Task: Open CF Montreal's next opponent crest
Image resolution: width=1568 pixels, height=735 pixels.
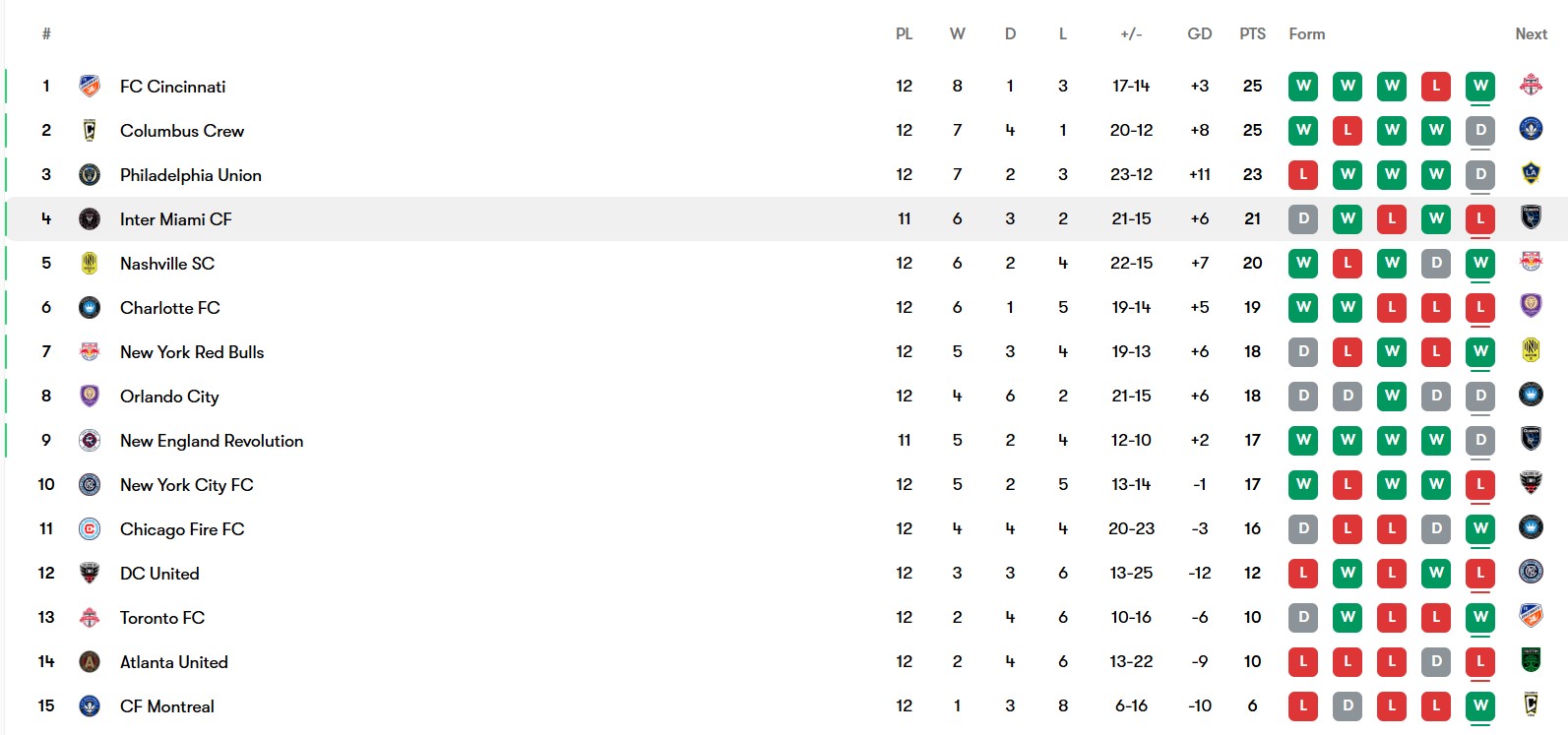Action: coord(1531,704)
